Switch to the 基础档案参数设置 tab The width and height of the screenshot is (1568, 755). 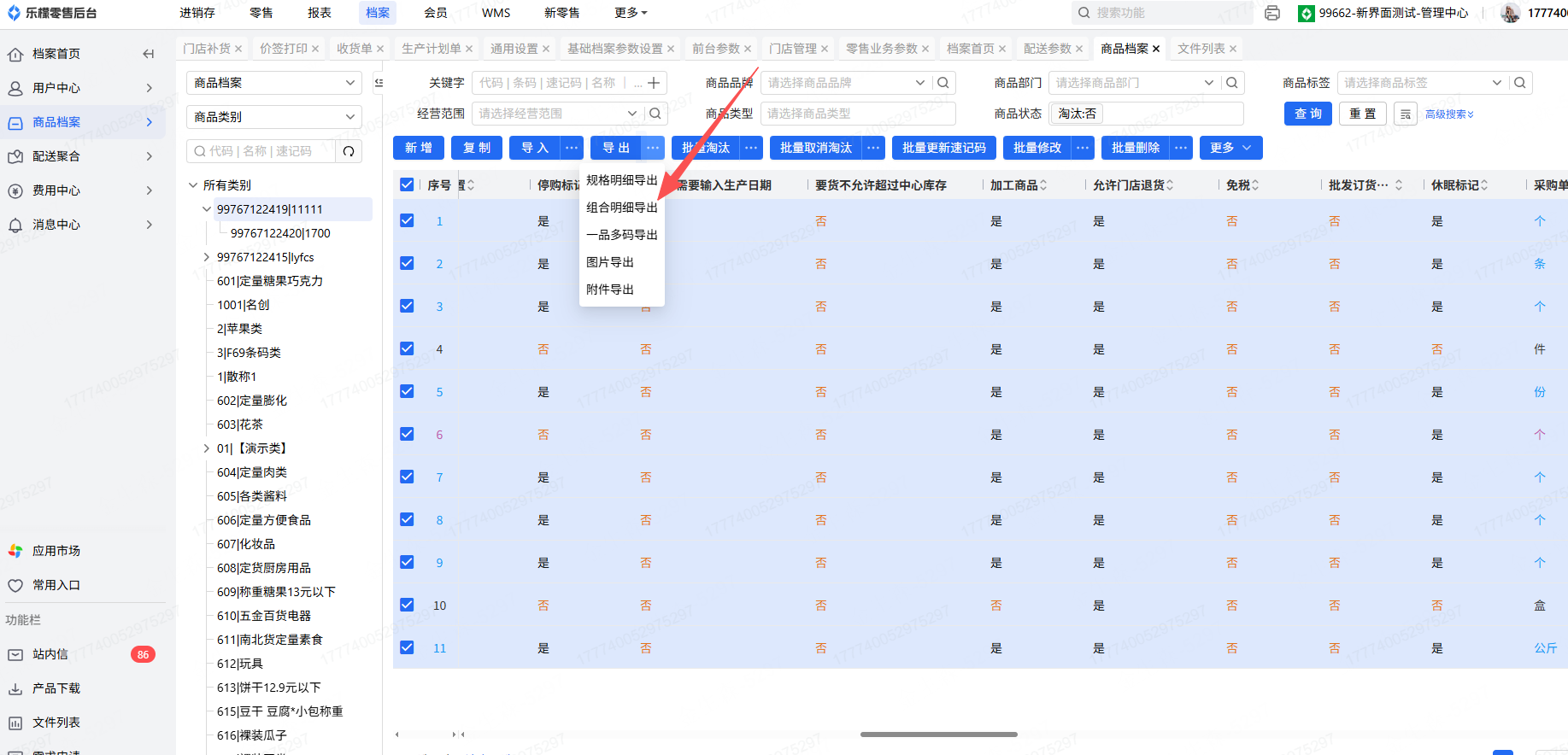click(615, 49)
